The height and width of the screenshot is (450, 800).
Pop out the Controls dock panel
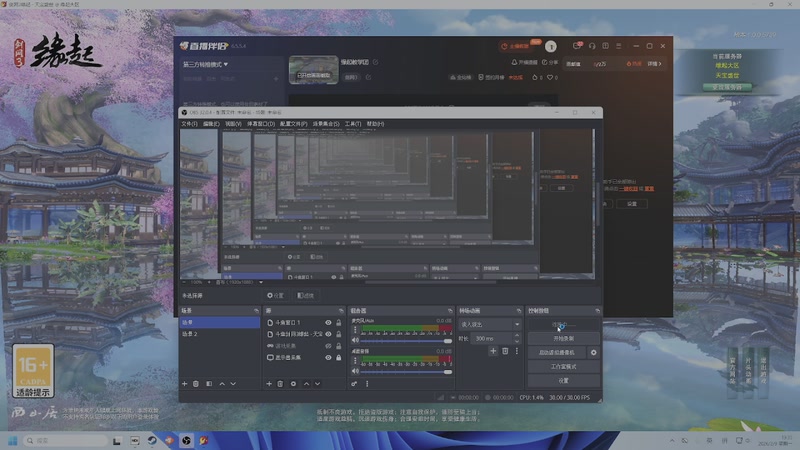[x=597, y=311]
